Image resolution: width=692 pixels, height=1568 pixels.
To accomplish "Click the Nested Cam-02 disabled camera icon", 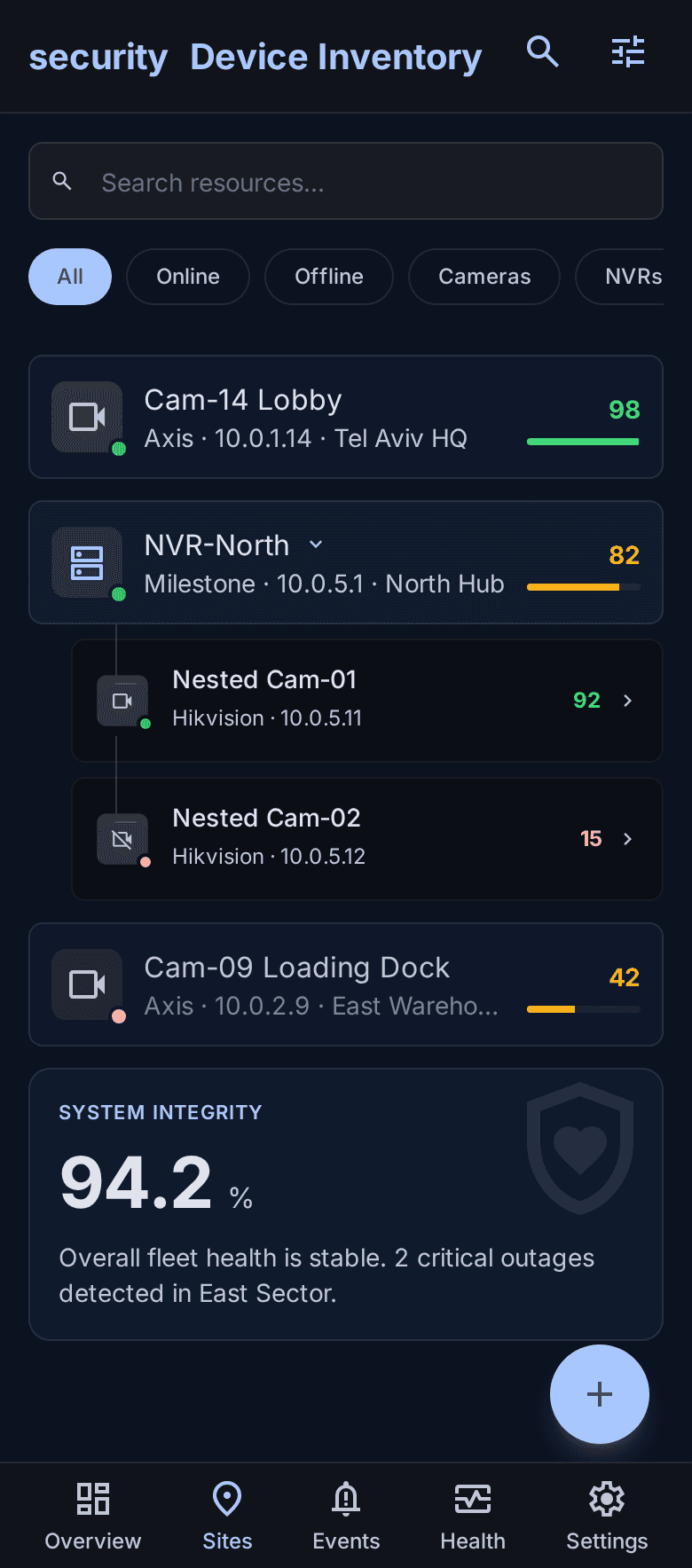I will (122, 839).
